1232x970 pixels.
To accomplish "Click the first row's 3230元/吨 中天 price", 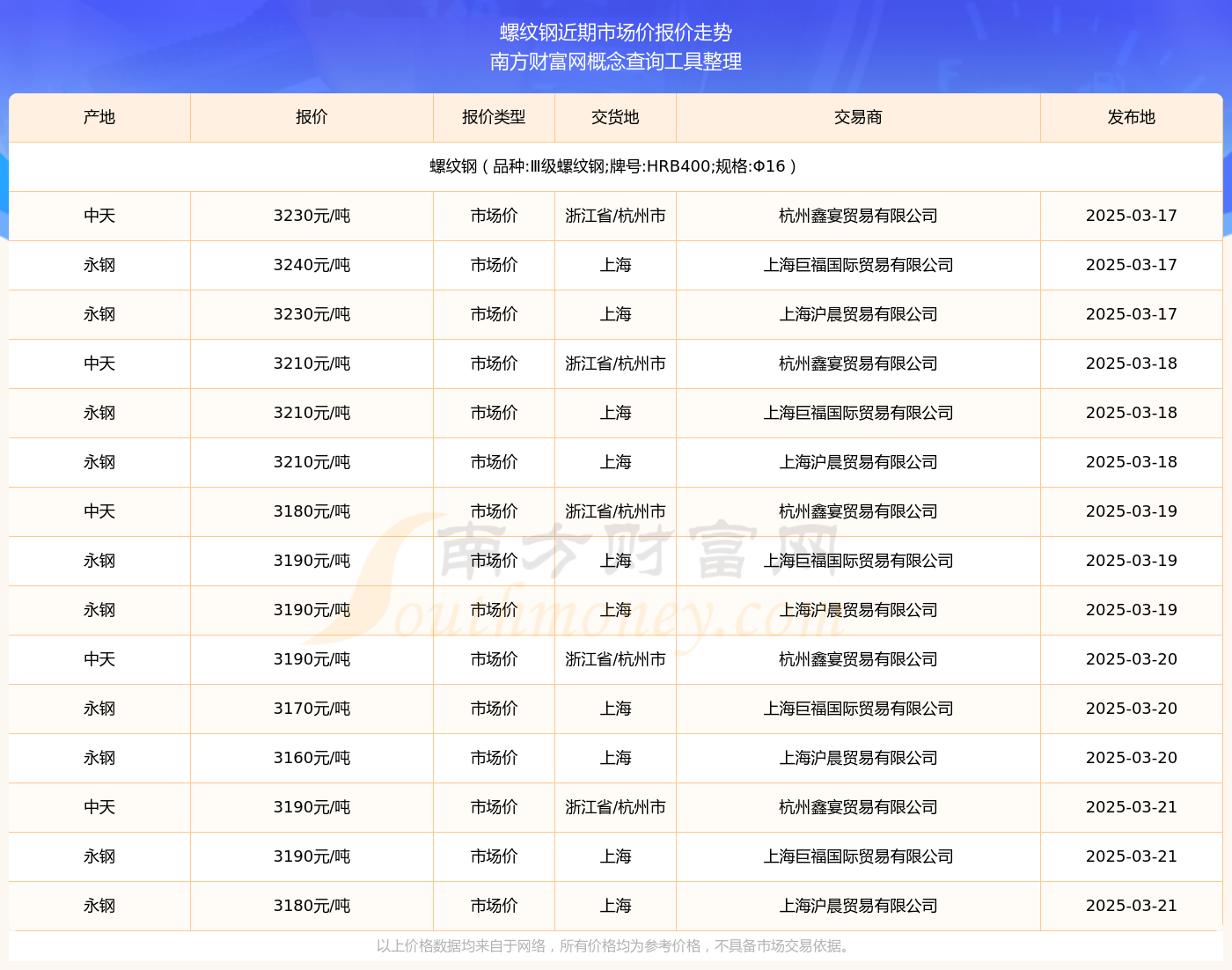I will tap(312, 216).
